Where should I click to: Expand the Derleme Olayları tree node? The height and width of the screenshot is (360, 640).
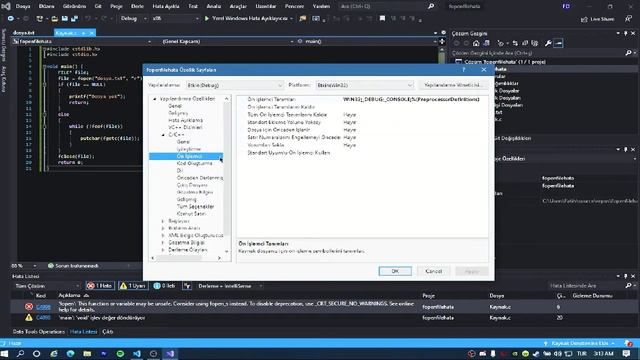point(163,250)
